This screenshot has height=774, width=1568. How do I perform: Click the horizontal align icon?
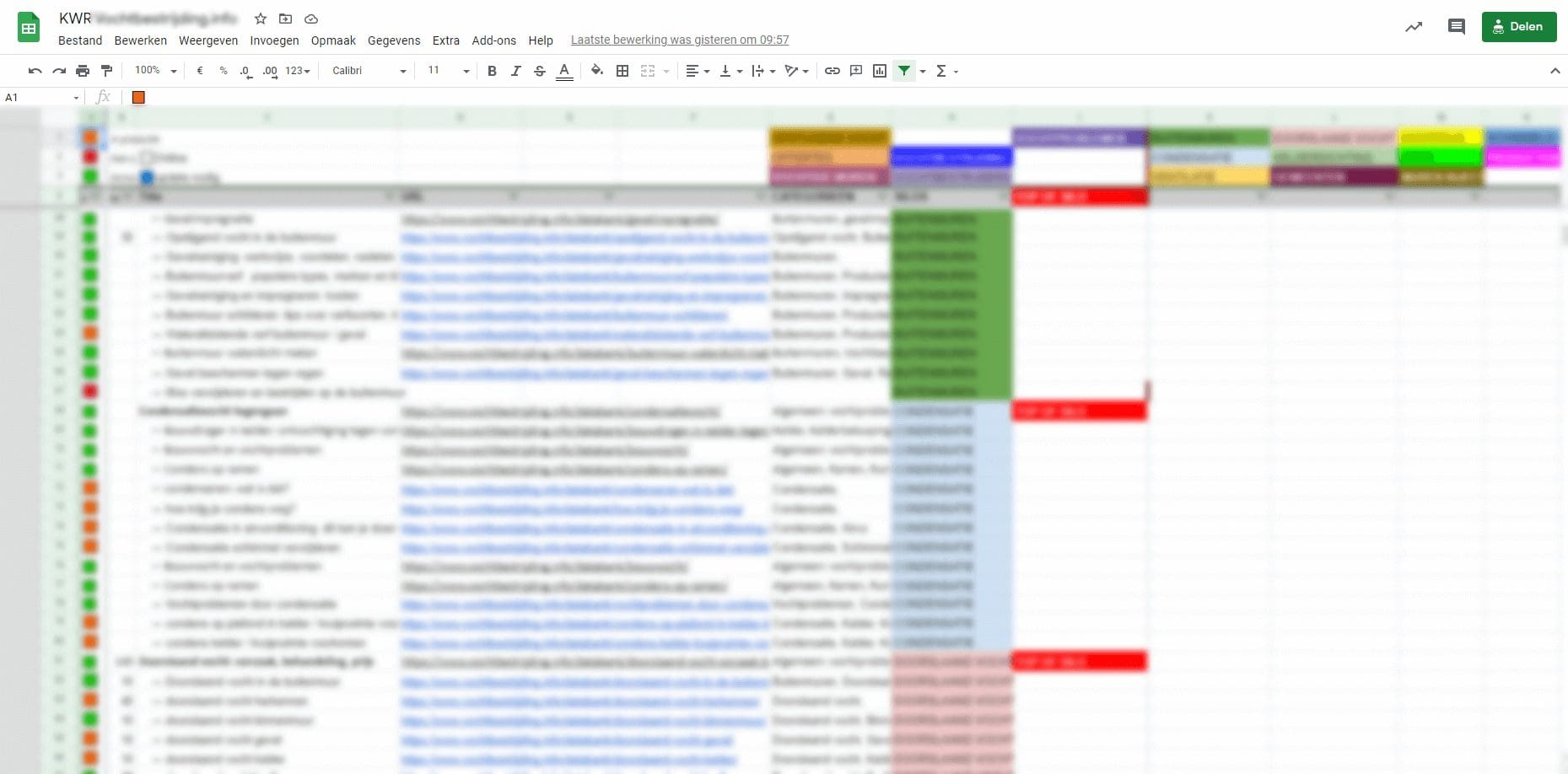[x=692, y=71]
